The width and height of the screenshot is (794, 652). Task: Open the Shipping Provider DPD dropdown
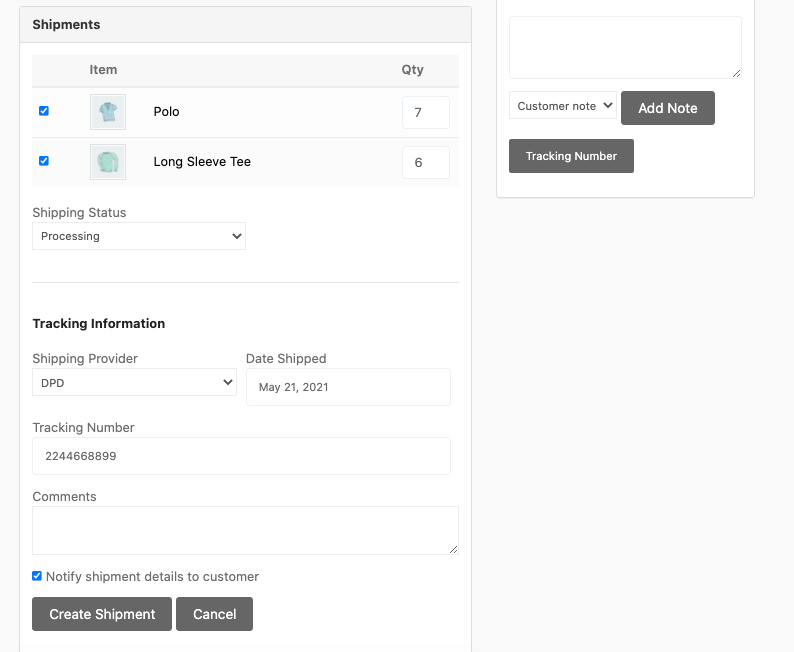[x=134, y=382]
